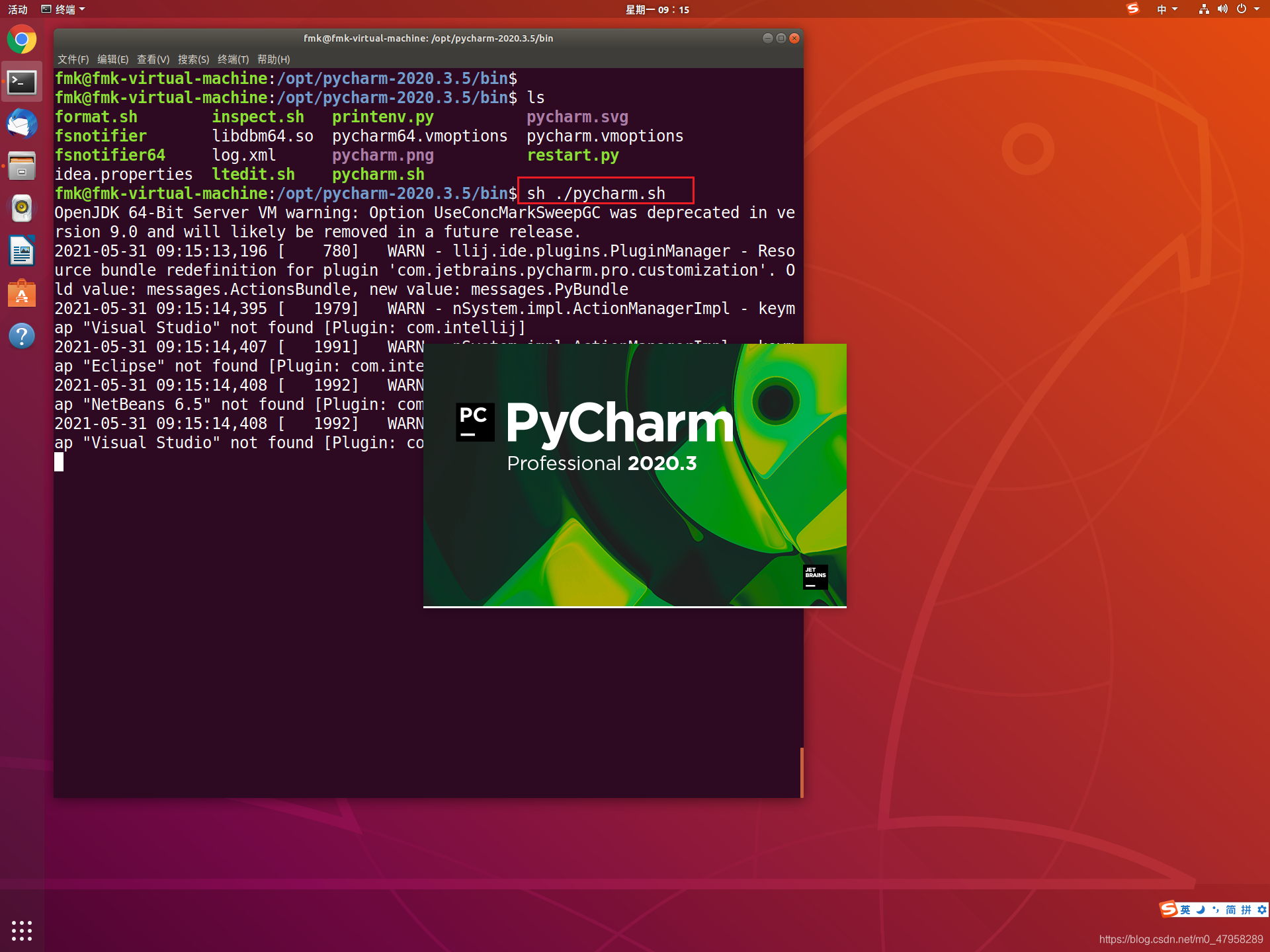Click the clock showing 星期一 09:15
1270x952 pixels.
click(657, 9)
